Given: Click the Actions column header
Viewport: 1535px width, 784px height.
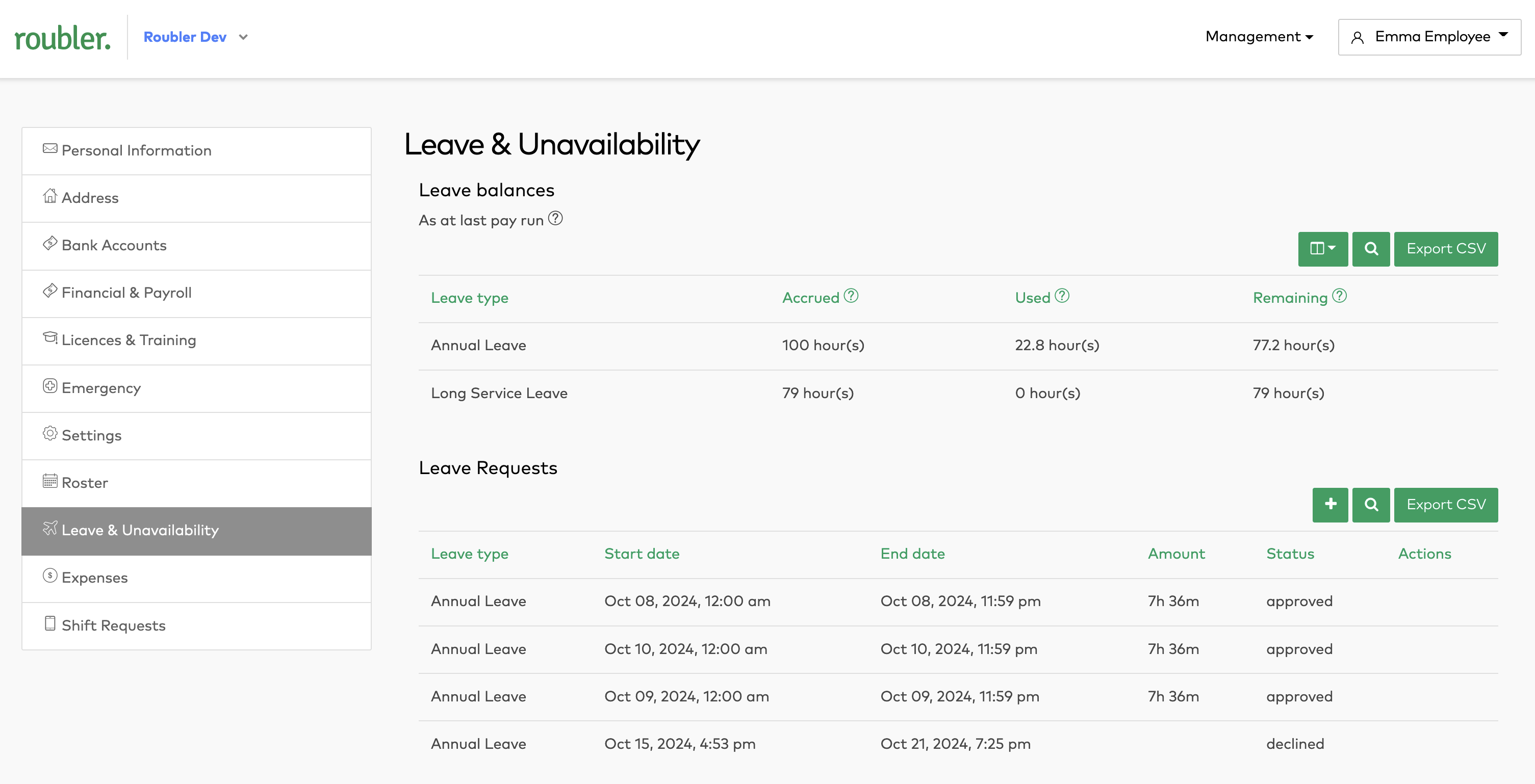Looking at the screenshot, I should click(x=1424, y=554).
